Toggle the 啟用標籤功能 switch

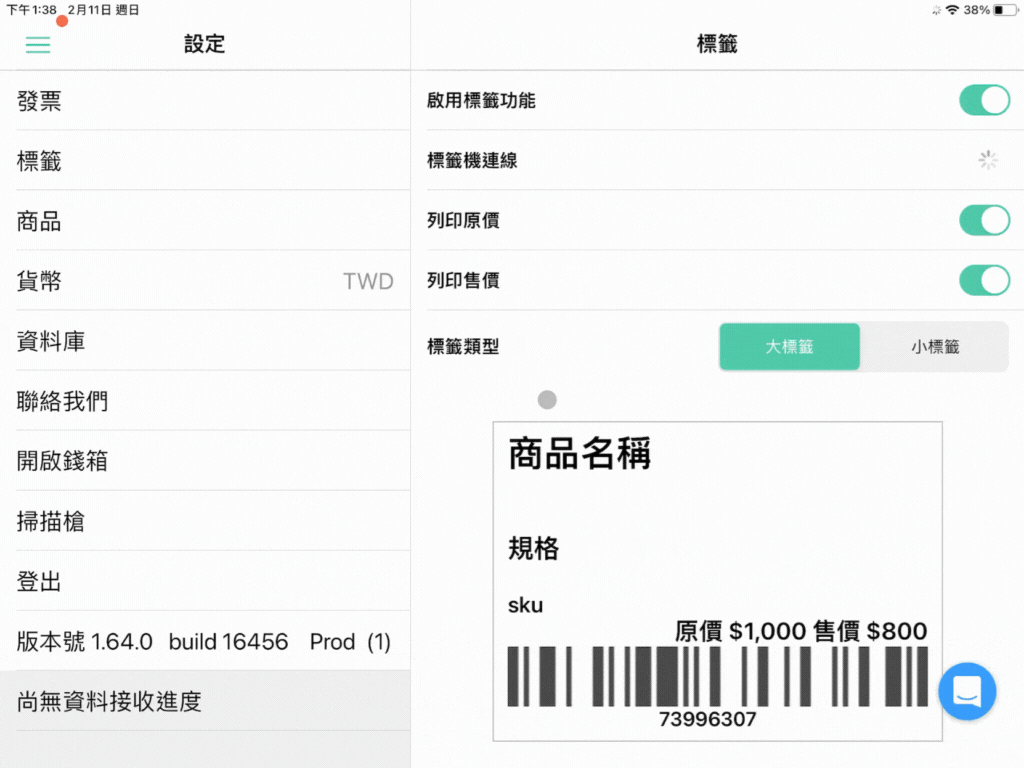click(x=984, y=100)
